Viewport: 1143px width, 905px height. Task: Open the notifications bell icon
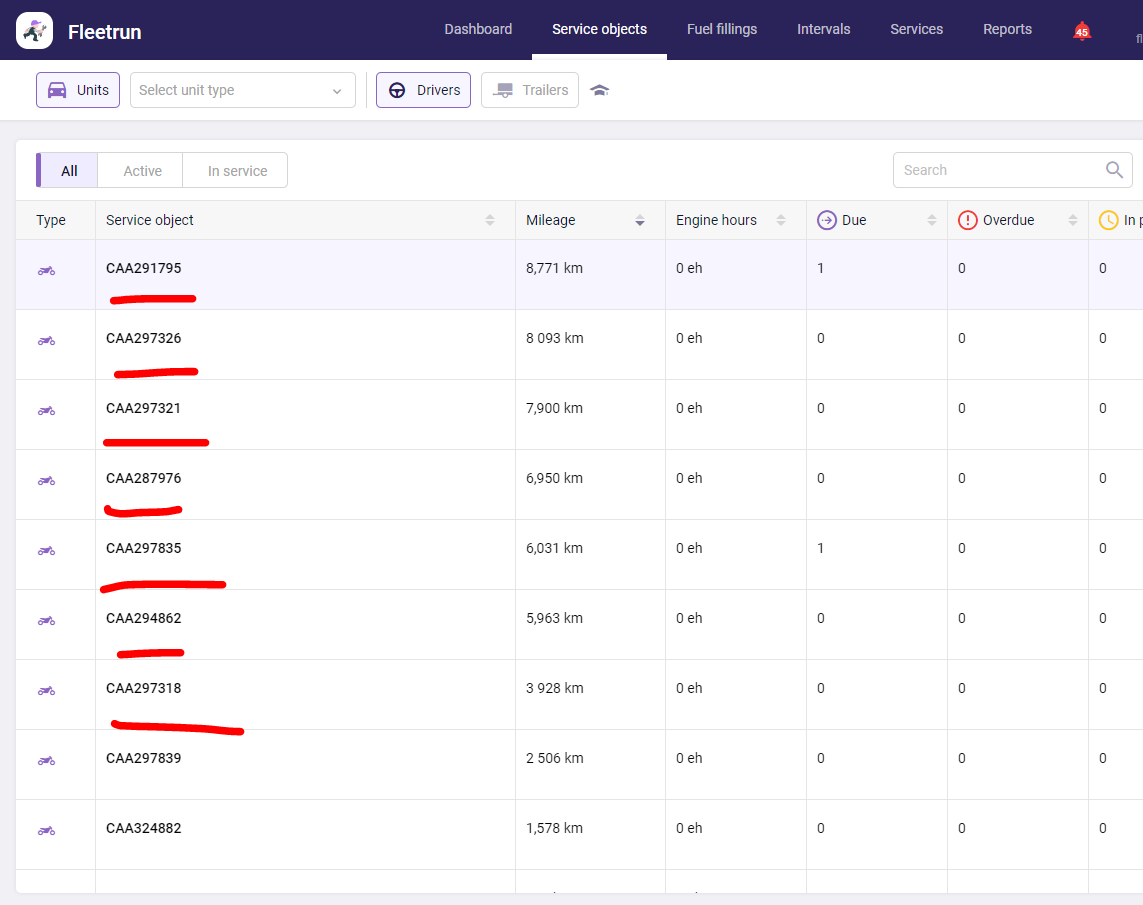coord(1081,30)
